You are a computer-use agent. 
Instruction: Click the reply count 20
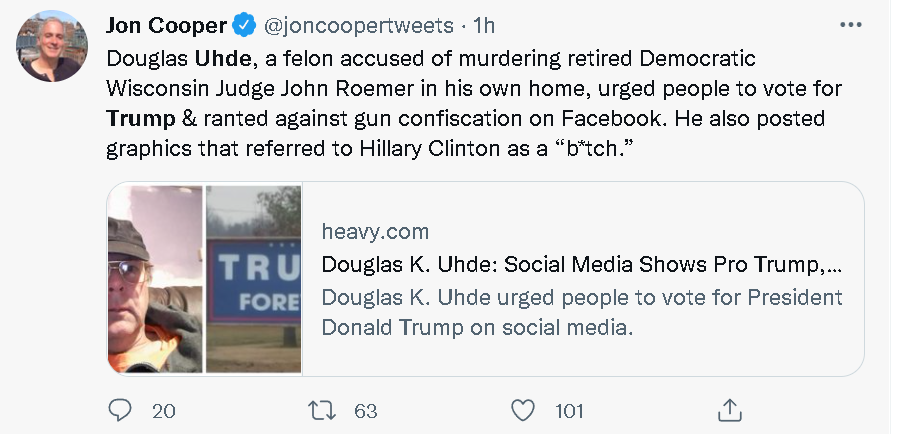coord(163,410)
